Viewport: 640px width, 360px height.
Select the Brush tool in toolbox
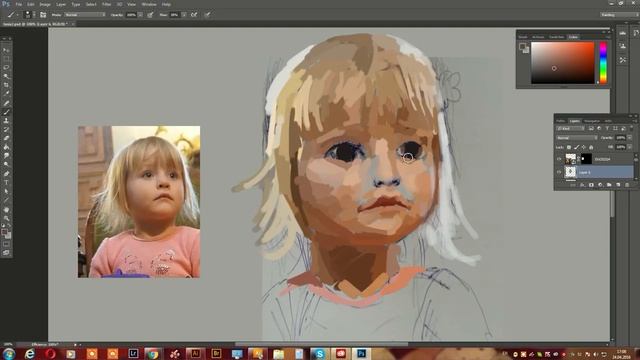6,112
